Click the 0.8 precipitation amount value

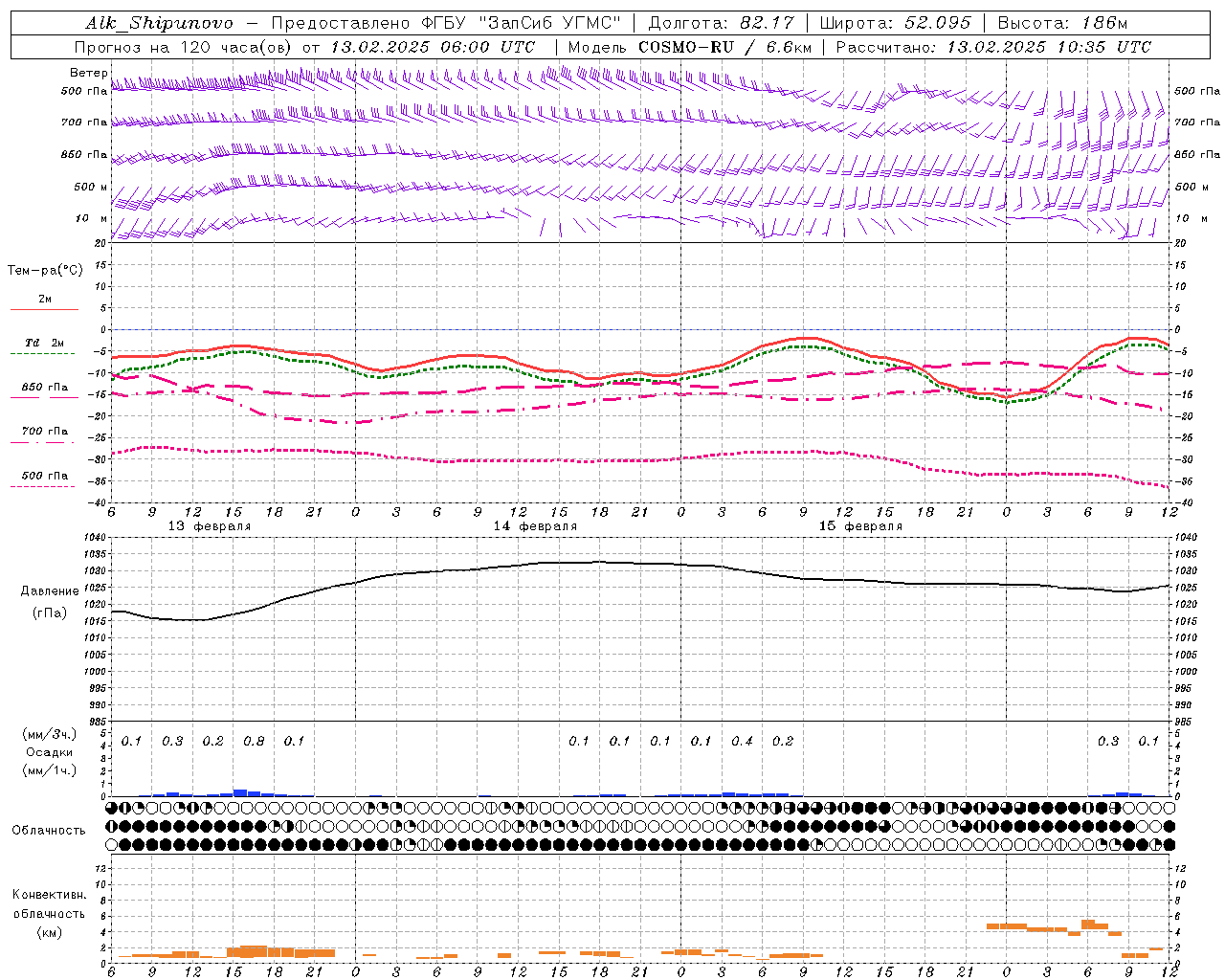coord(254,741)
